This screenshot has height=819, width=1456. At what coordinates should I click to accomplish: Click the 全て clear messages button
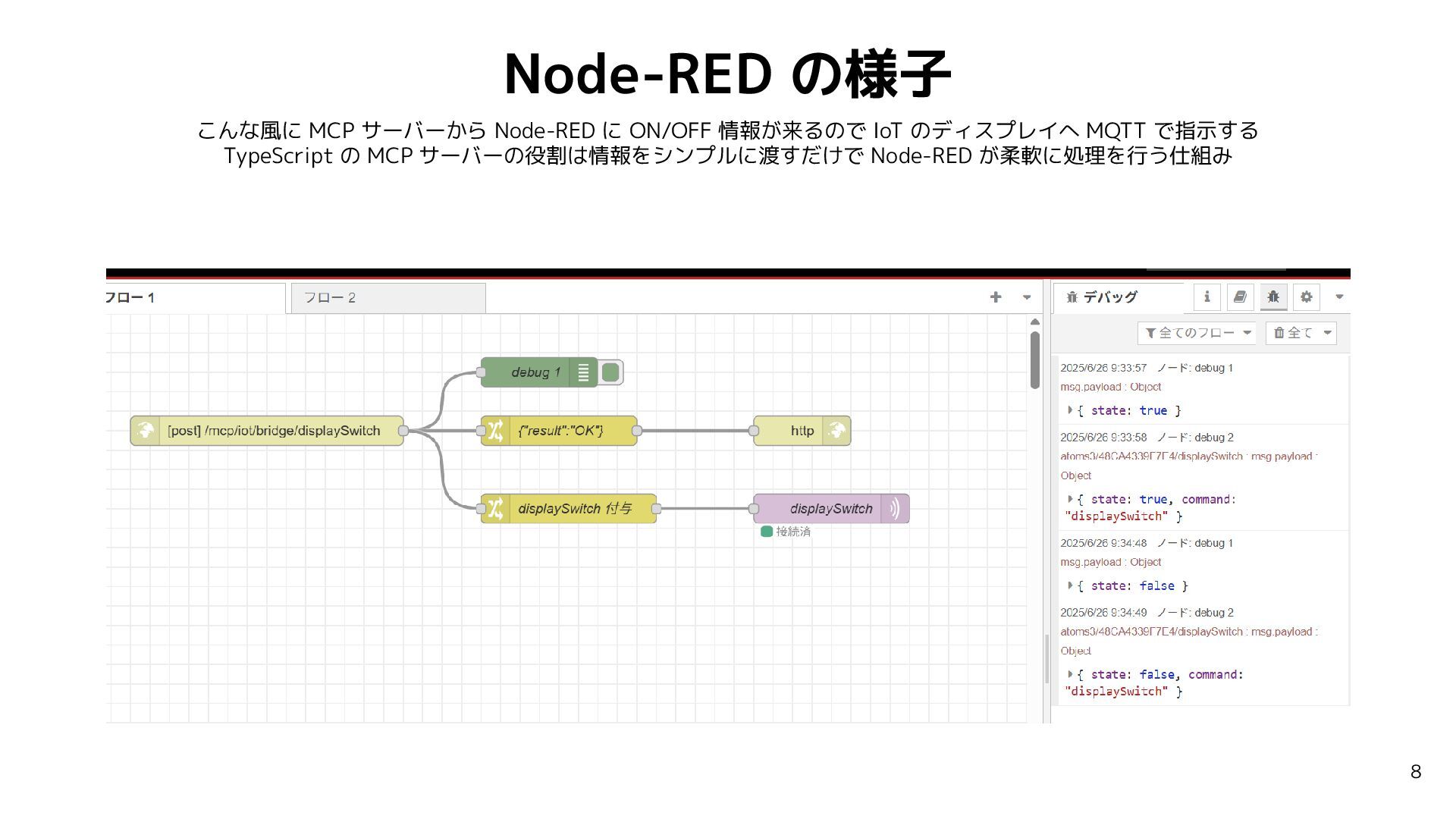pyautogui.click(x=1293, y=332)
